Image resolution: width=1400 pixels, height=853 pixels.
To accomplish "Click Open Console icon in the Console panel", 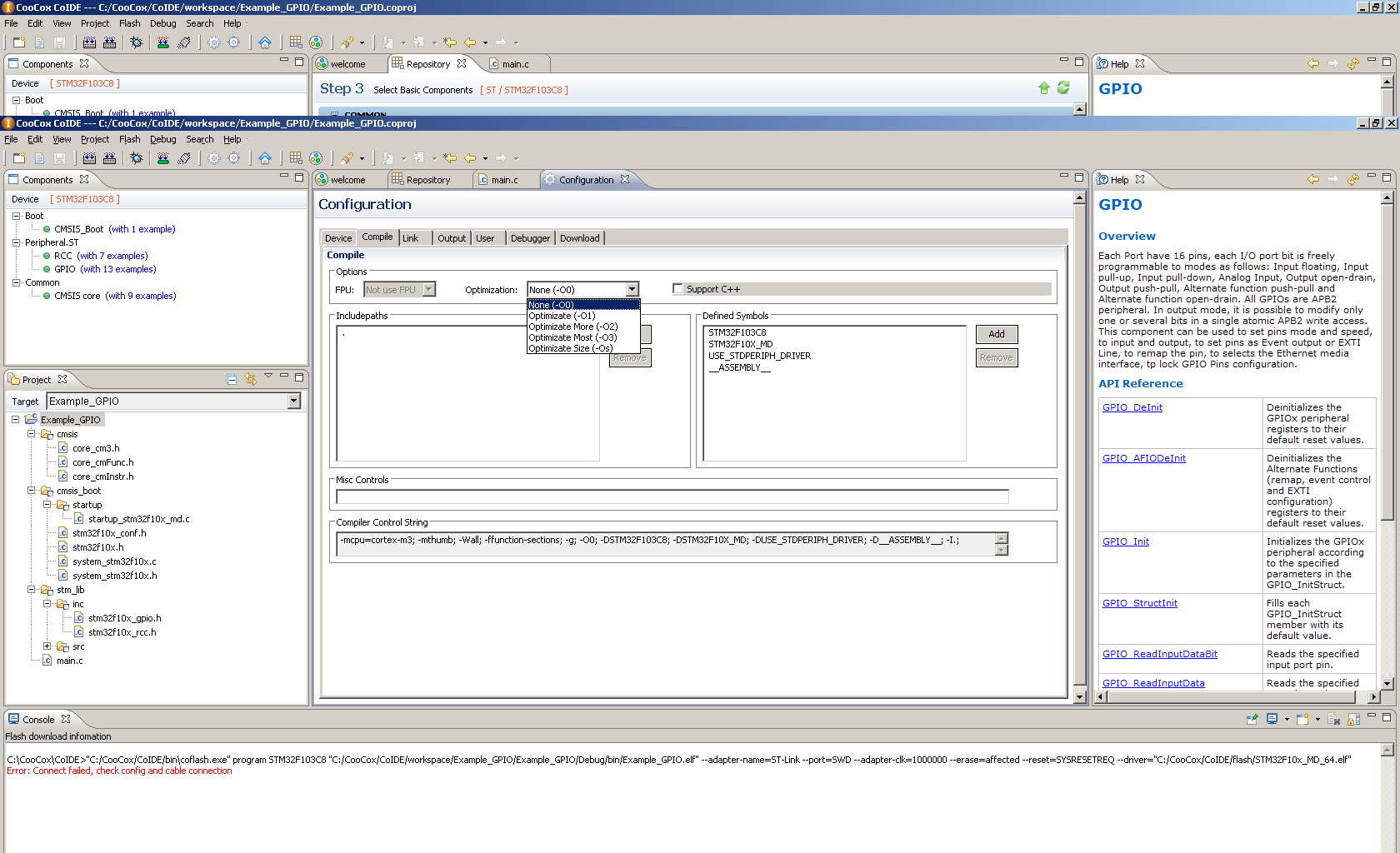I will coord(1303,720).
